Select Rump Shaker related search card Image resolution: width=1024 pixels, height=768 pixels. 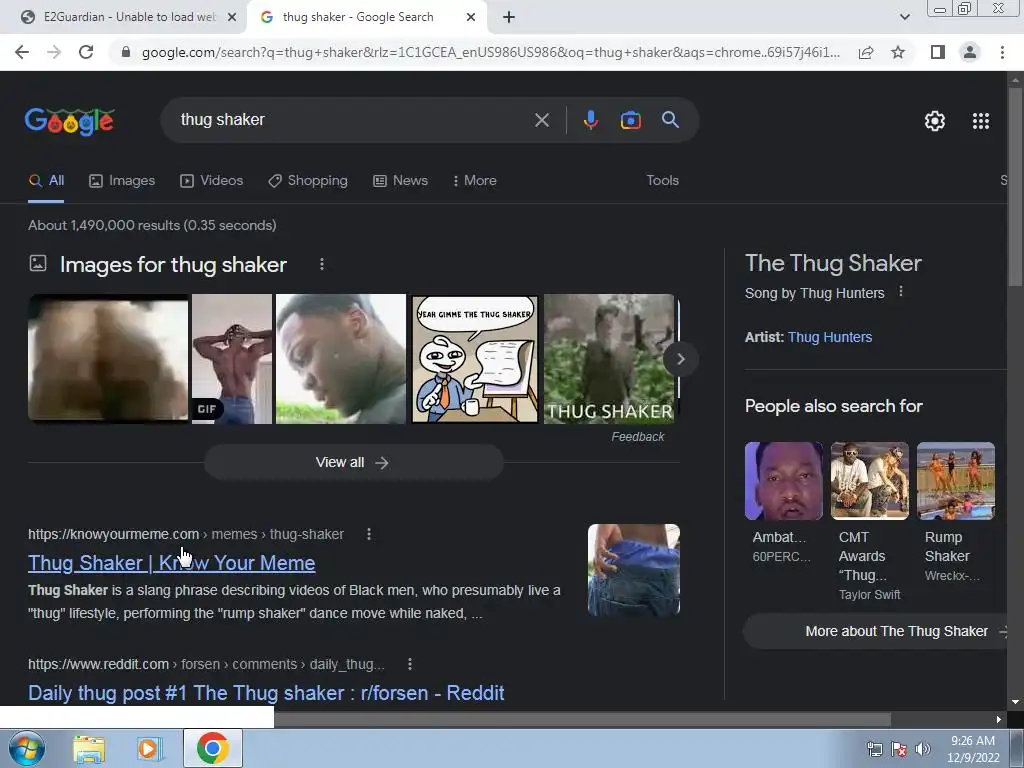coord(955,512)
